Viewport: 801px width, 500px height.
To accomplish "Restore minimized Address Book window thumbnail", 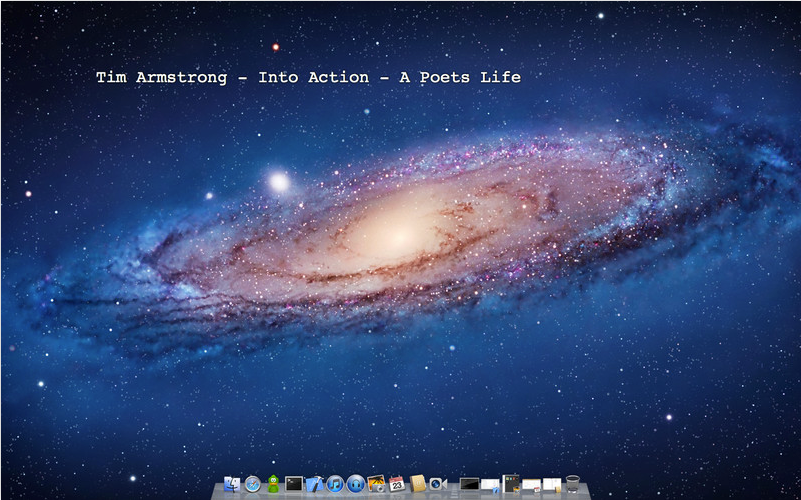I will (552, 485).
